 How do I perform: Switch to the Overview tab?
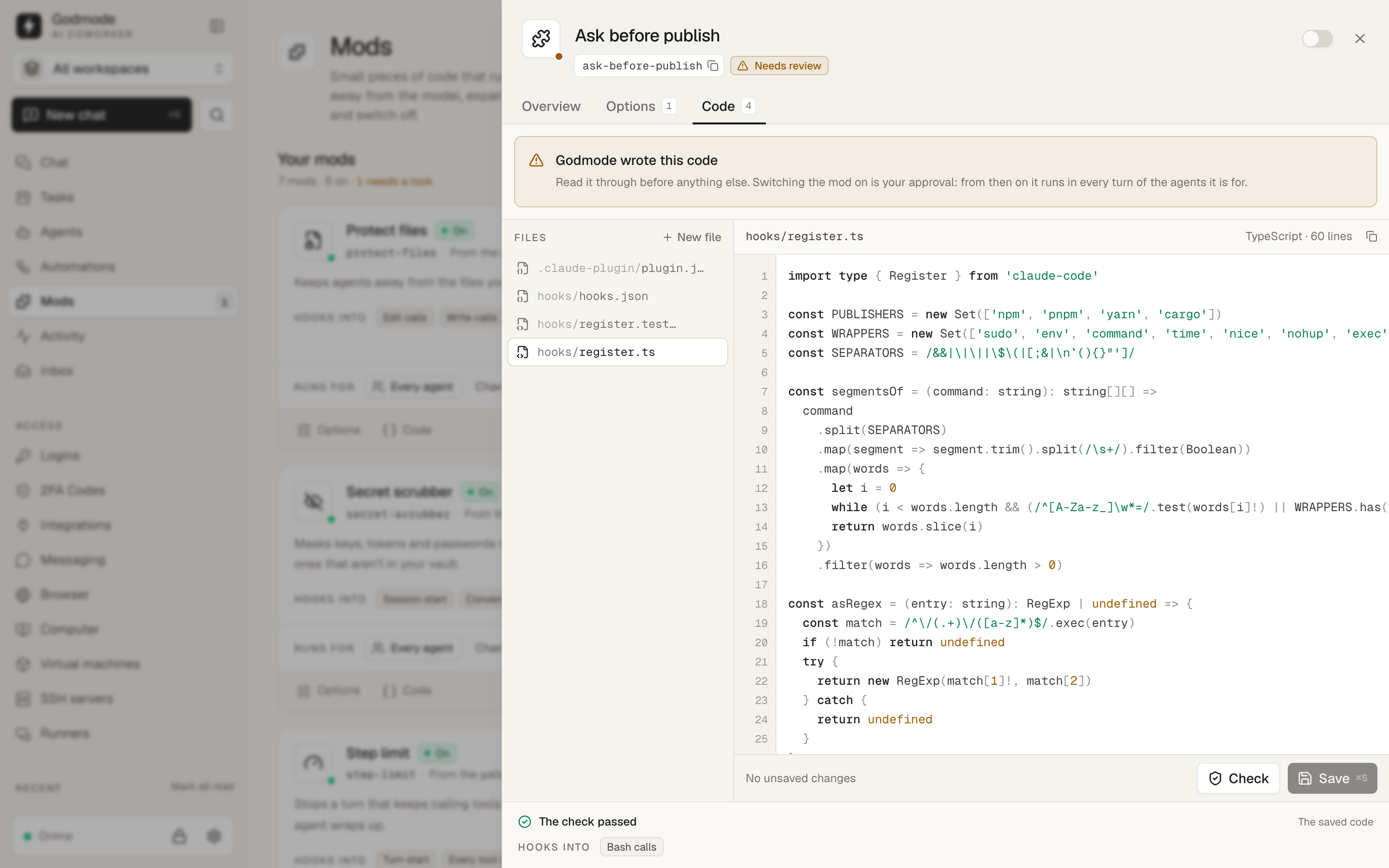[551, 106]
